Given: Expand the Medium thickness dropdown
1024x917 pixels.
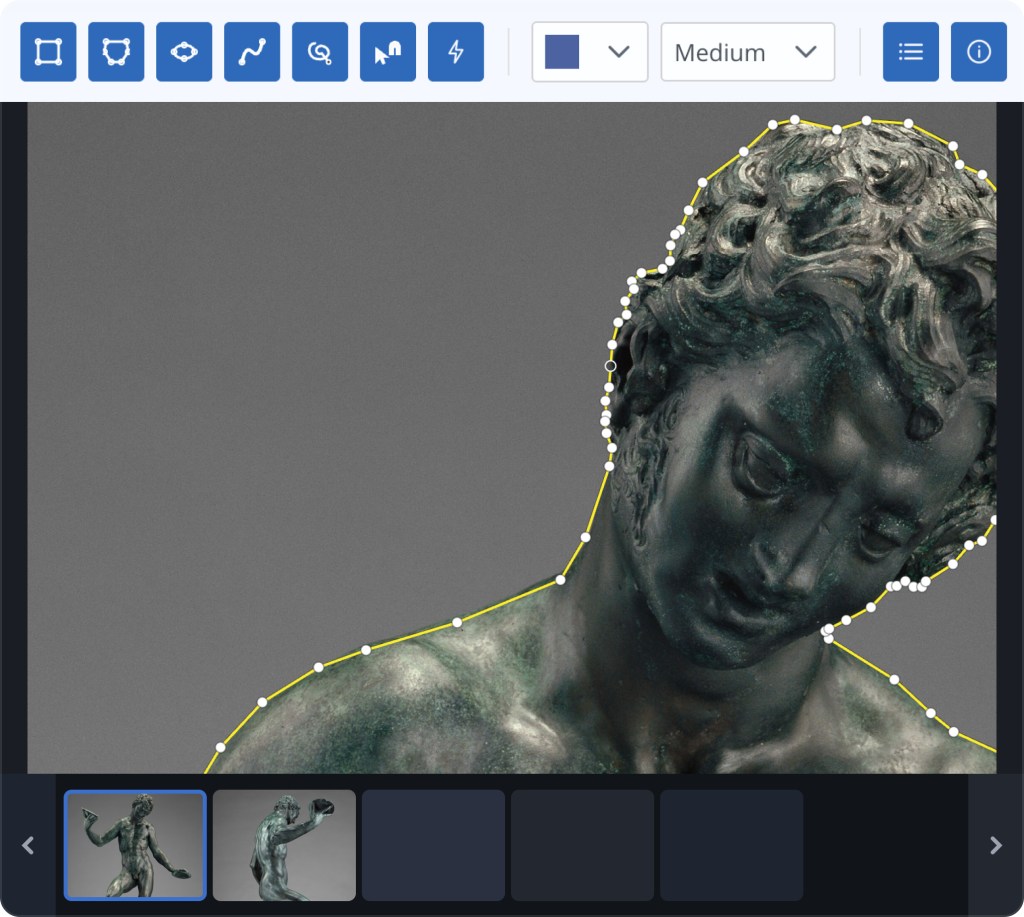Looking at the screenshot, I should pyautogui.click(x=748, y=52).
